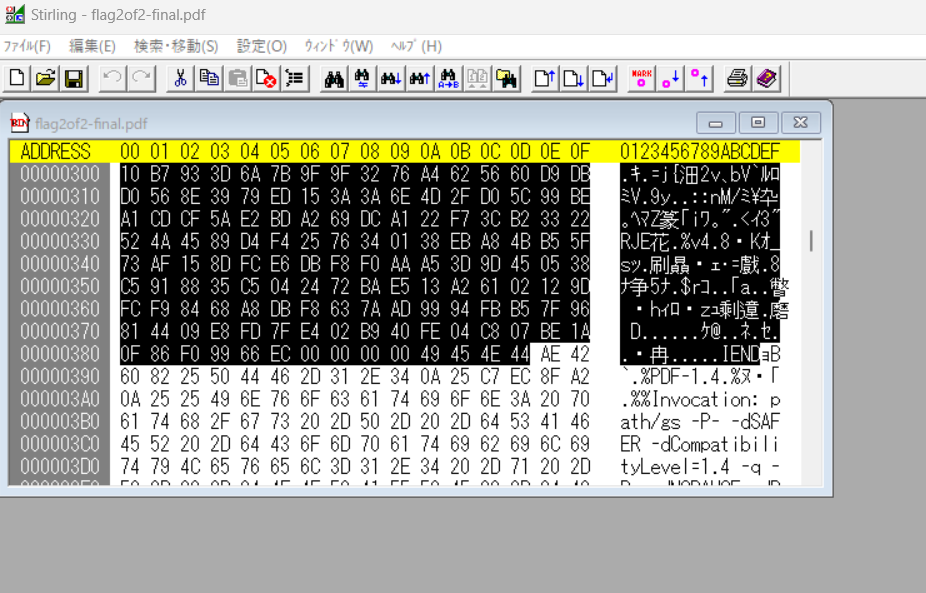
Task: Click first byte 60 in row 00000390
Action: point(130,376)
